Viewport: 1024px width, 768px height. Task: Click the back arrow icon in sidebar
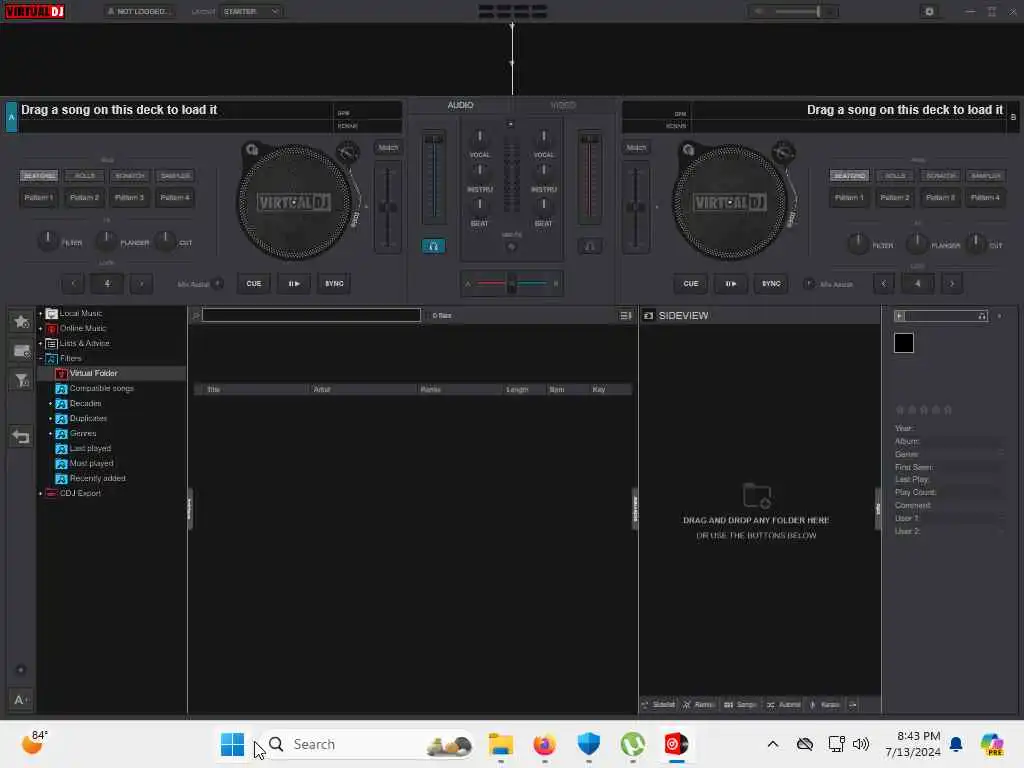(22, 437)
